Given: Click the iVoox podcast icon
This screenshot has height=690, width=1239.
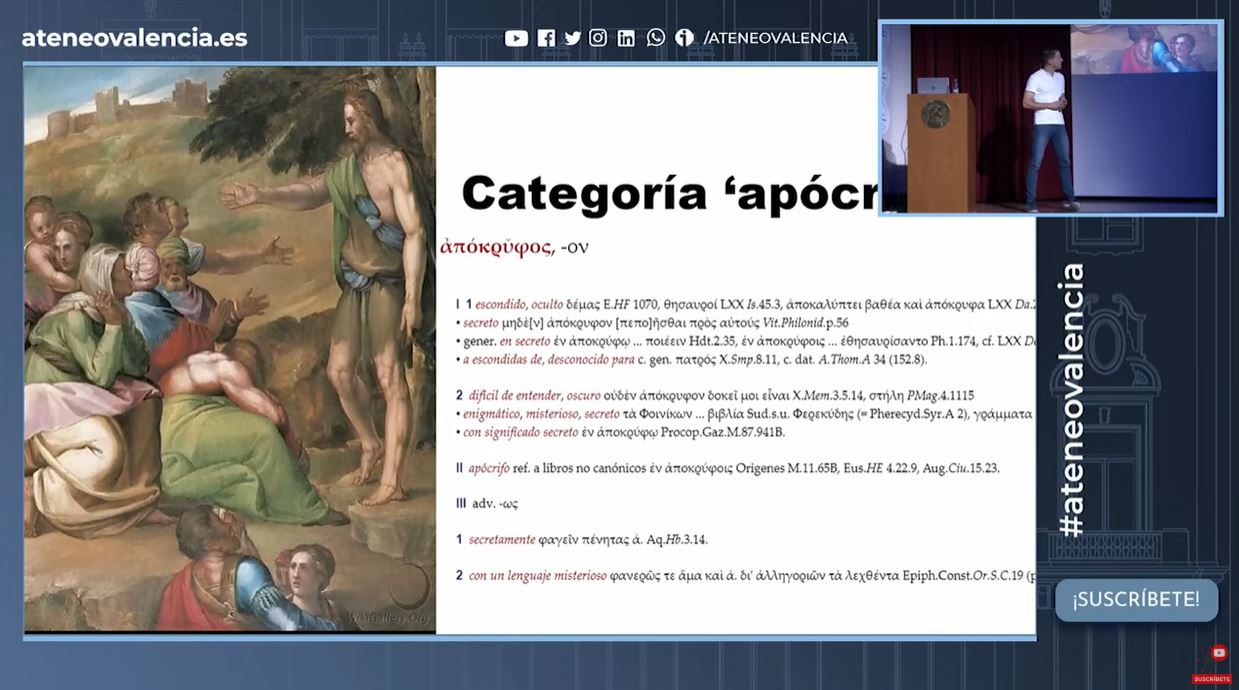Looking at the screenshot, I should click(x=684, y=38).
